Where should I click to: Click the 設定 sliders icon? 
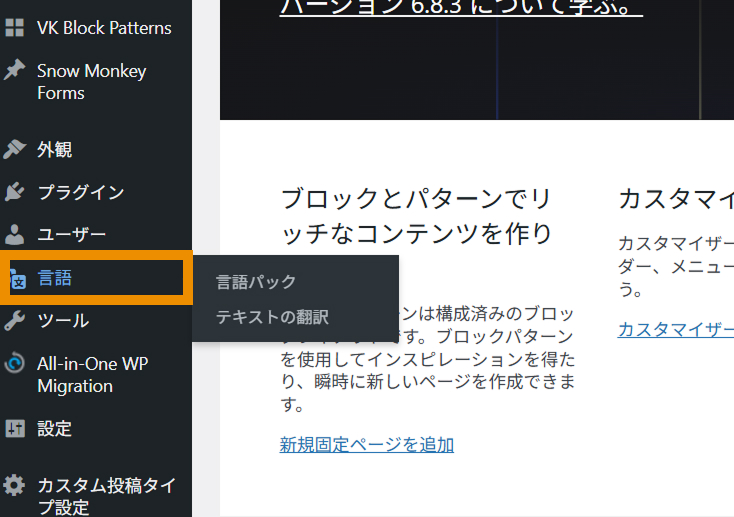[15, 429]
